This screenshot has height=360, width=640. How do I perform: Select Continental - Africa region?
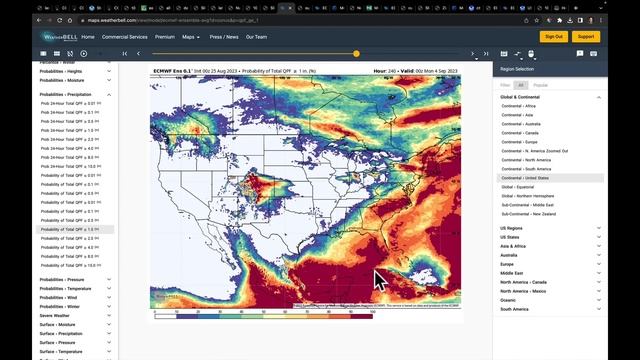pyautogui.click(x=518, y=106)
